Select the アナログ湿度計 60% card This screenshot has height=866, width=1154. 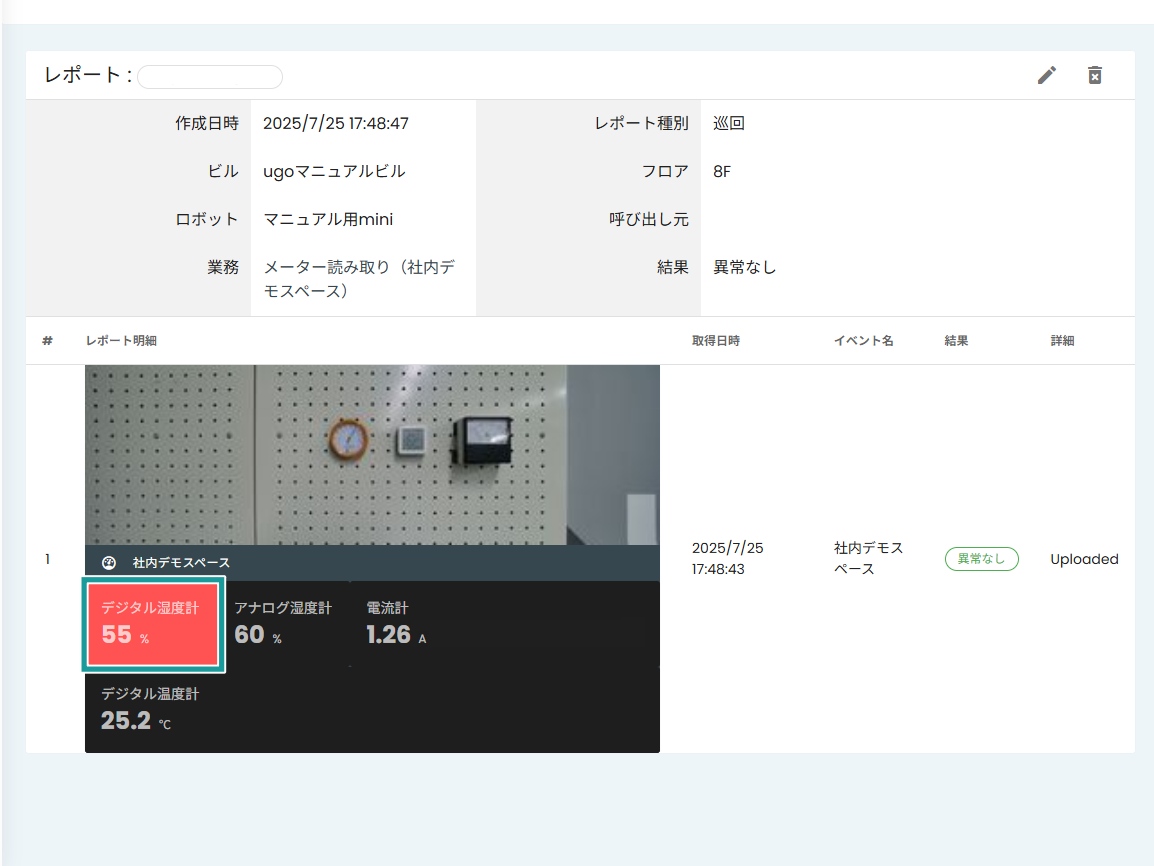pos(283,623)
